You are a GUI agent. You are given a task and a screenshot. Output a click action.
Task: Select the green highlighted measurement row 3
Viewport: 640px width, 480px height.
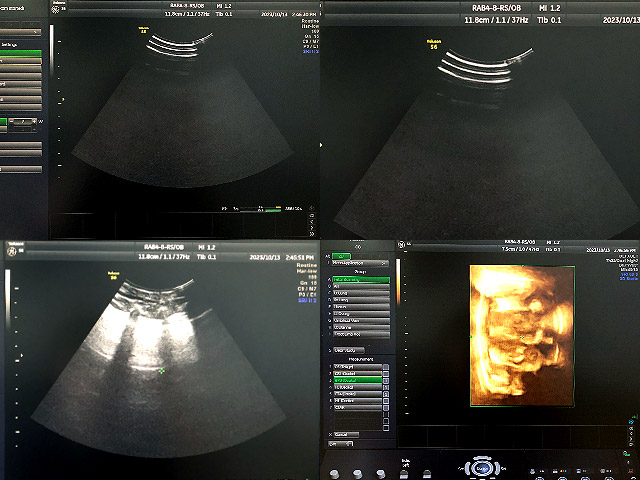[x=358, y=380]
